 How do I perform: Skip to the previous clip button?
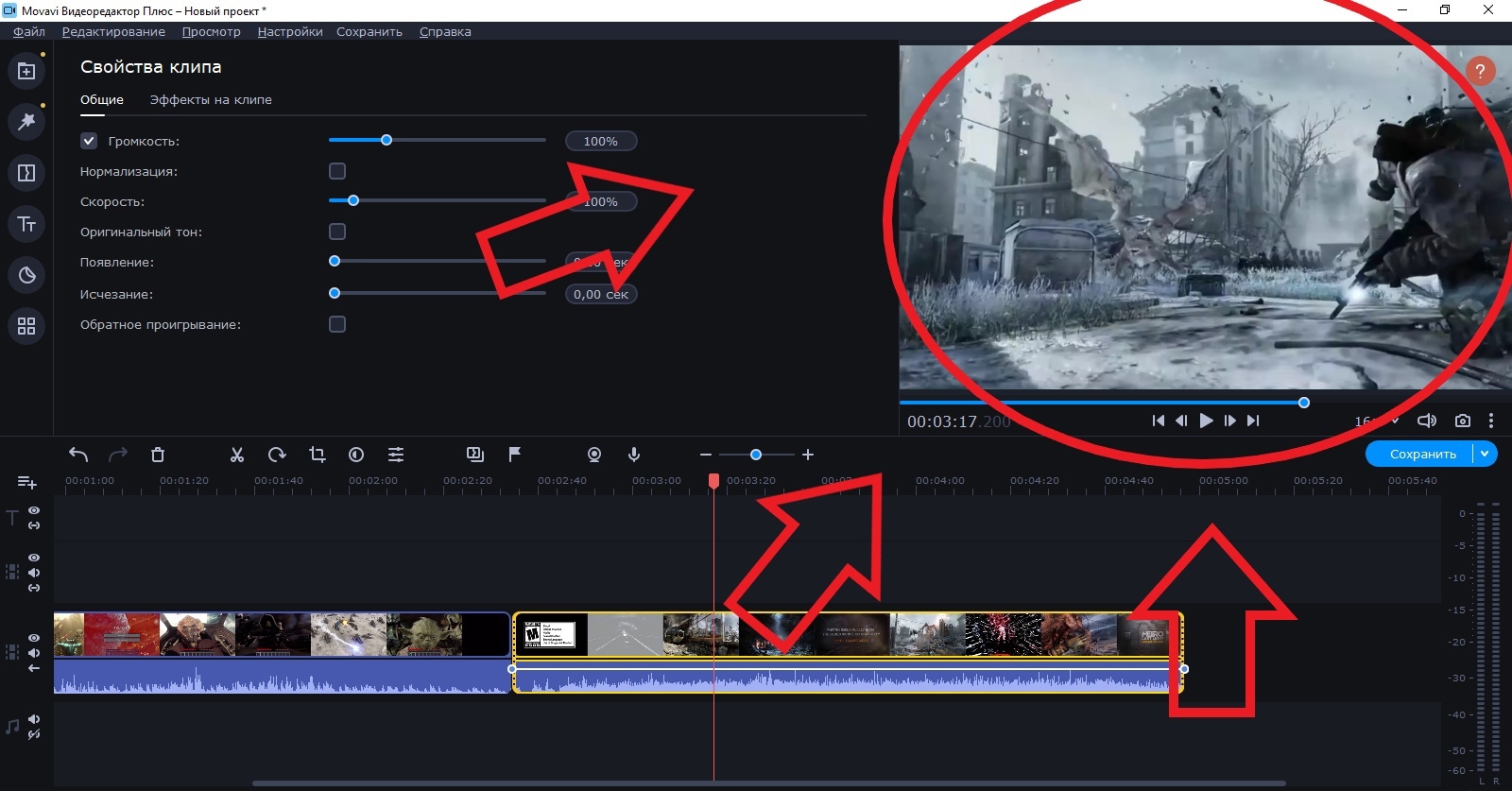pyautogui.click(x=1158, y=421)
